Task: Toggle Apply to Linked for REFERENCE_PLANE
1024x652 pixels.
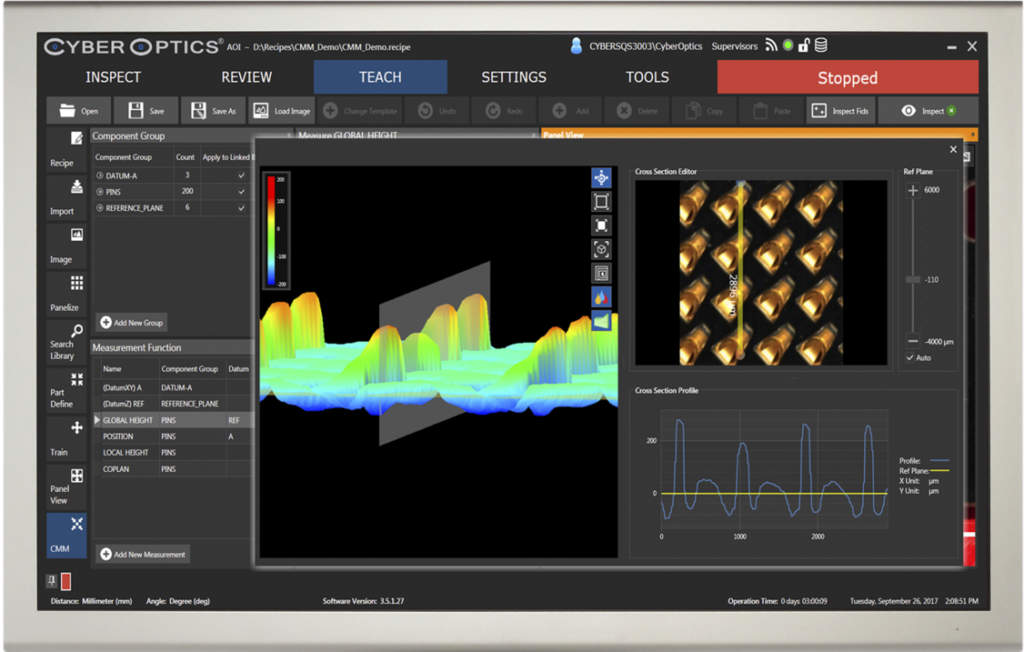Action: tap(240, 208)
